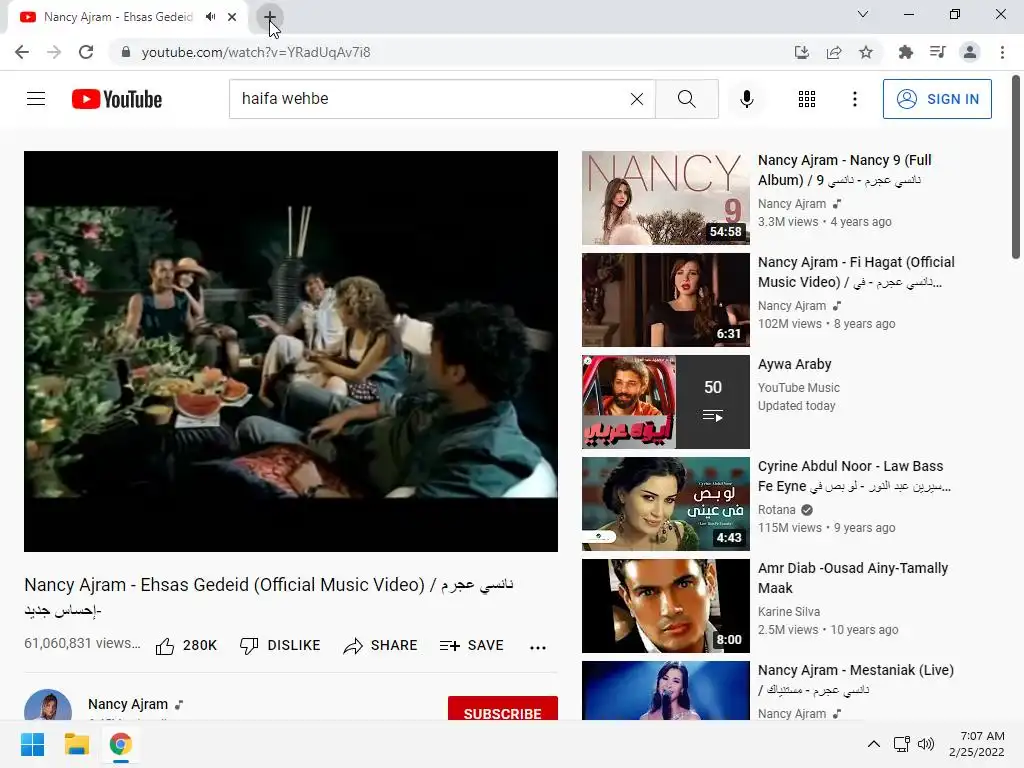Open a new Chrome tab
The height and width of the screenshot is (768, 1024).
[269, 17]
